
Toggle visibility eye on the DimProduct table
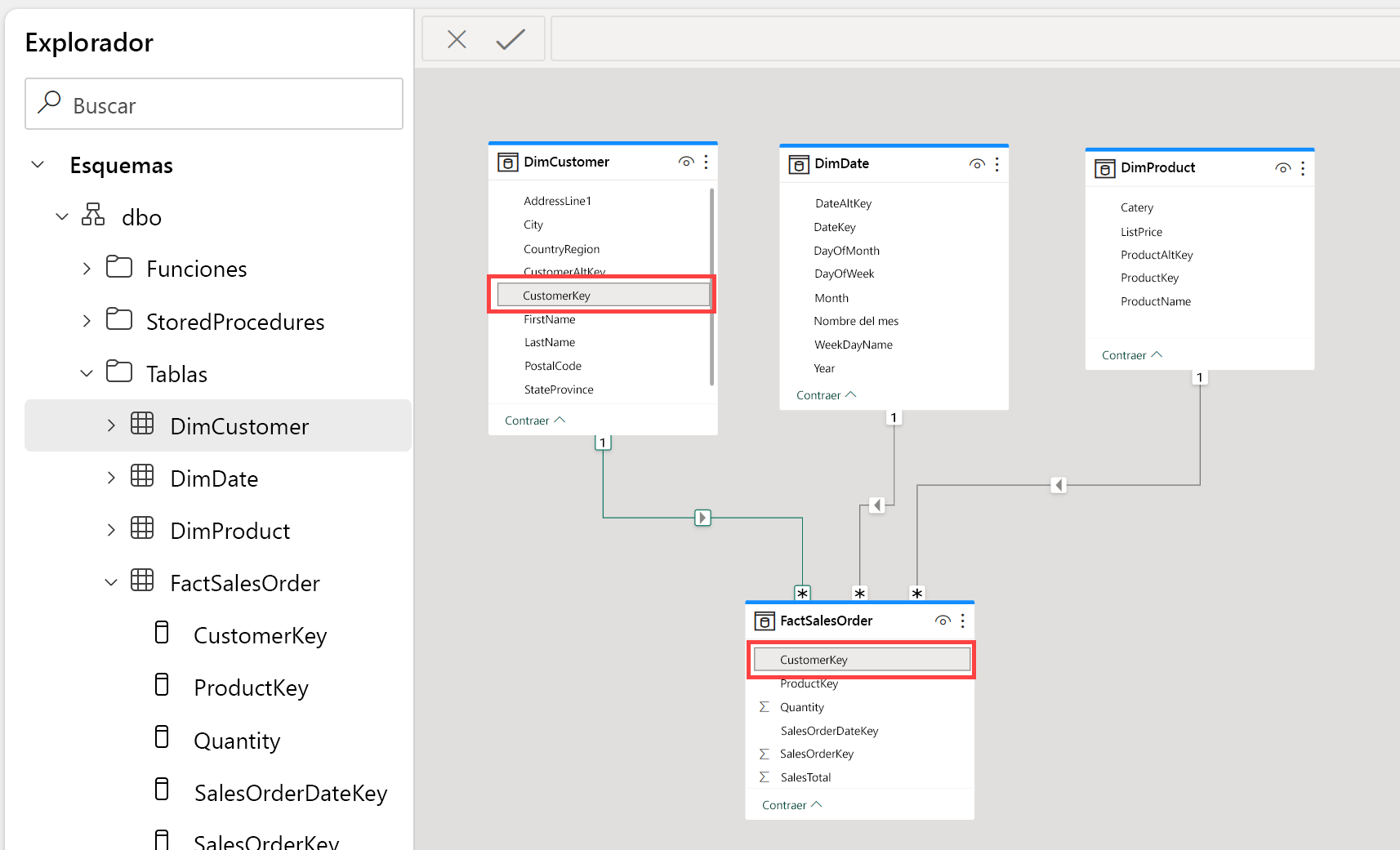point(1282,167)
